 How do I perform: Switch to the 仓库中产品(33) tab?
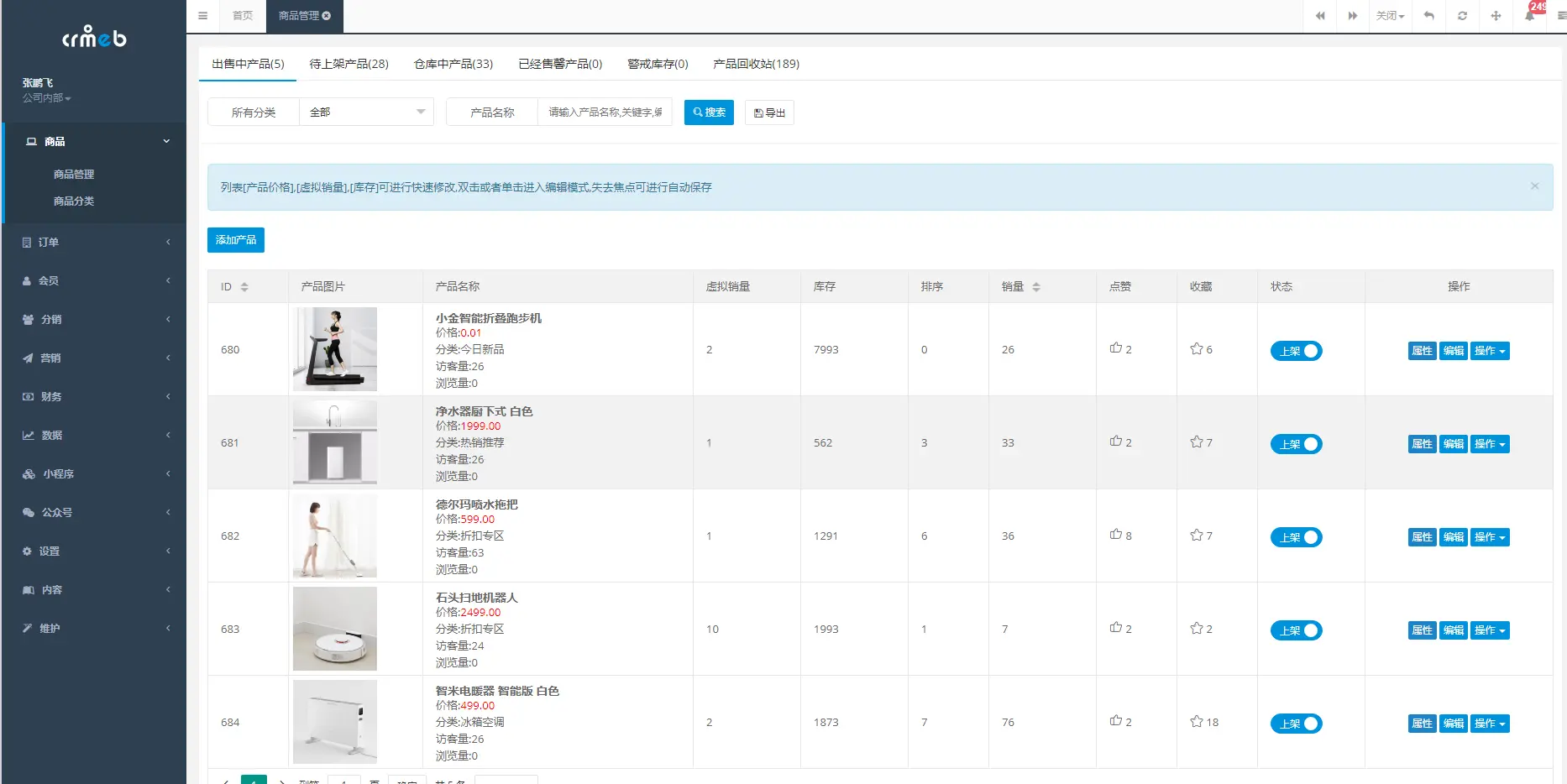453,64
